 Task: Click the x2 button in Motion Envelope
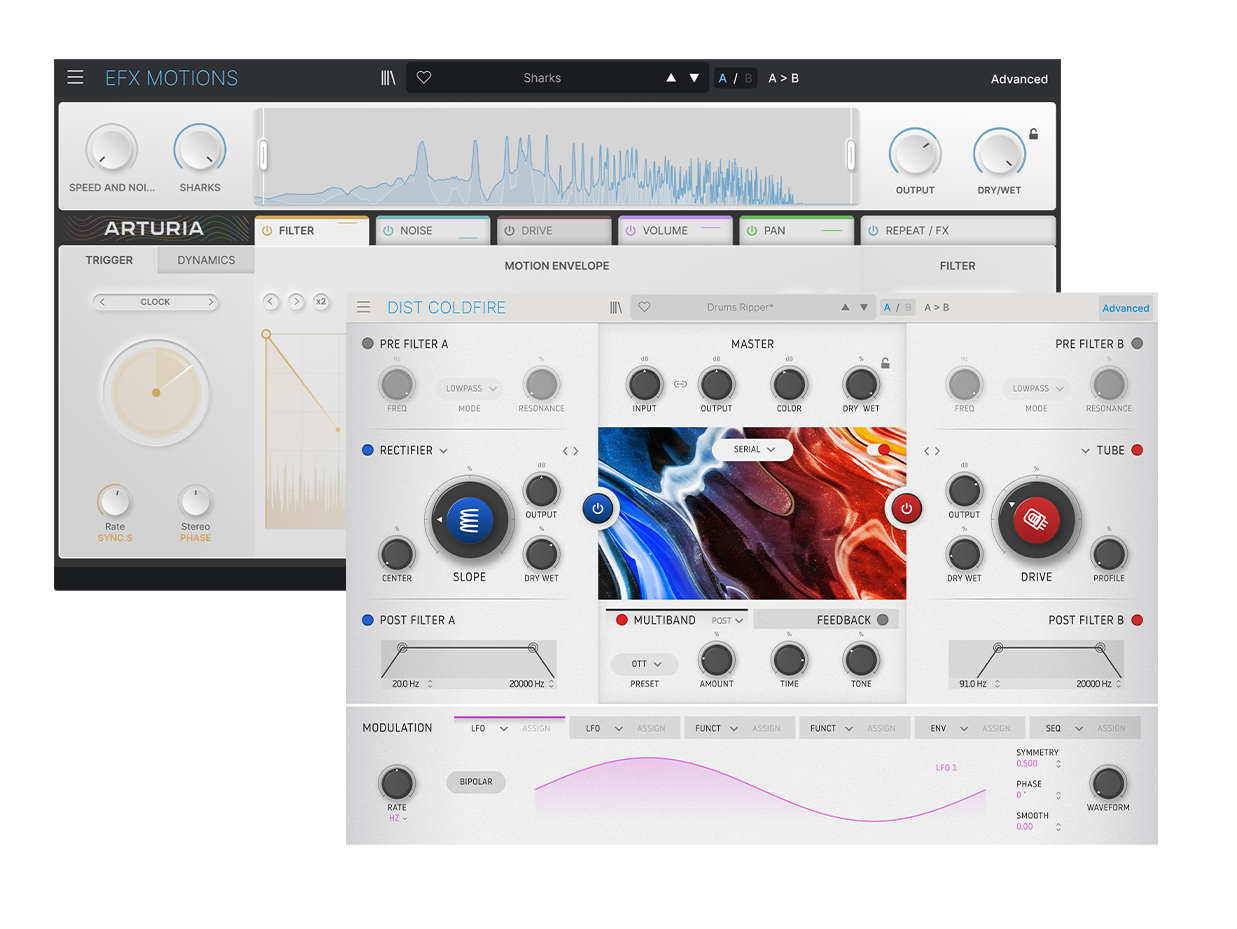coord(321,302)
